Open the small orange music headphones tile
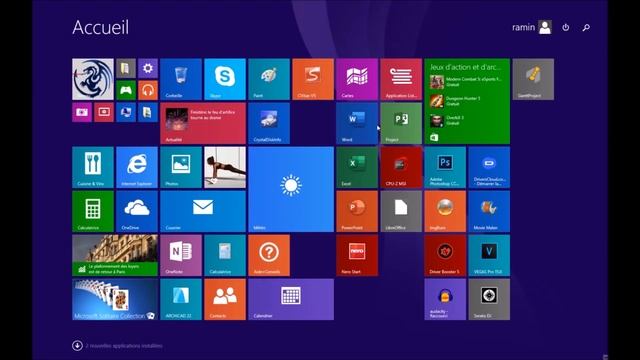 [x=148, y=90]
